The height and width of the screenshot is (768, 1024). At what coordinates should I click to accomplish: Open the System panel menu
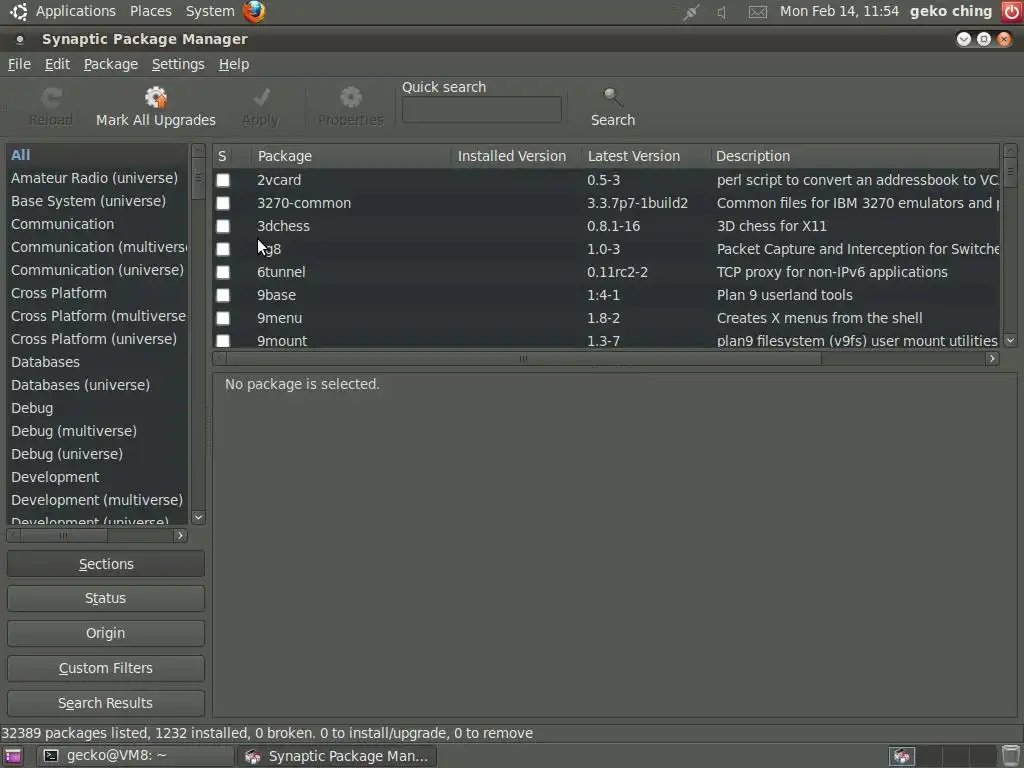click(x=210, y=11)
